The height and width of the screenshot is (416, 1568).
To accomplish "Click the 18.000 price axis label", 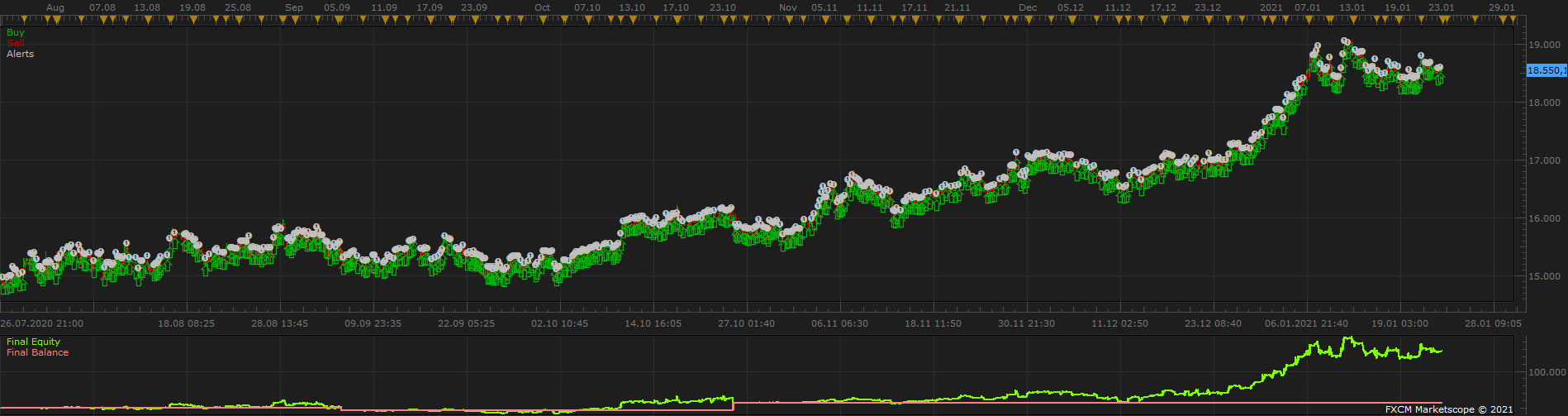I will pyautogui.click(x=1544, y=103).
